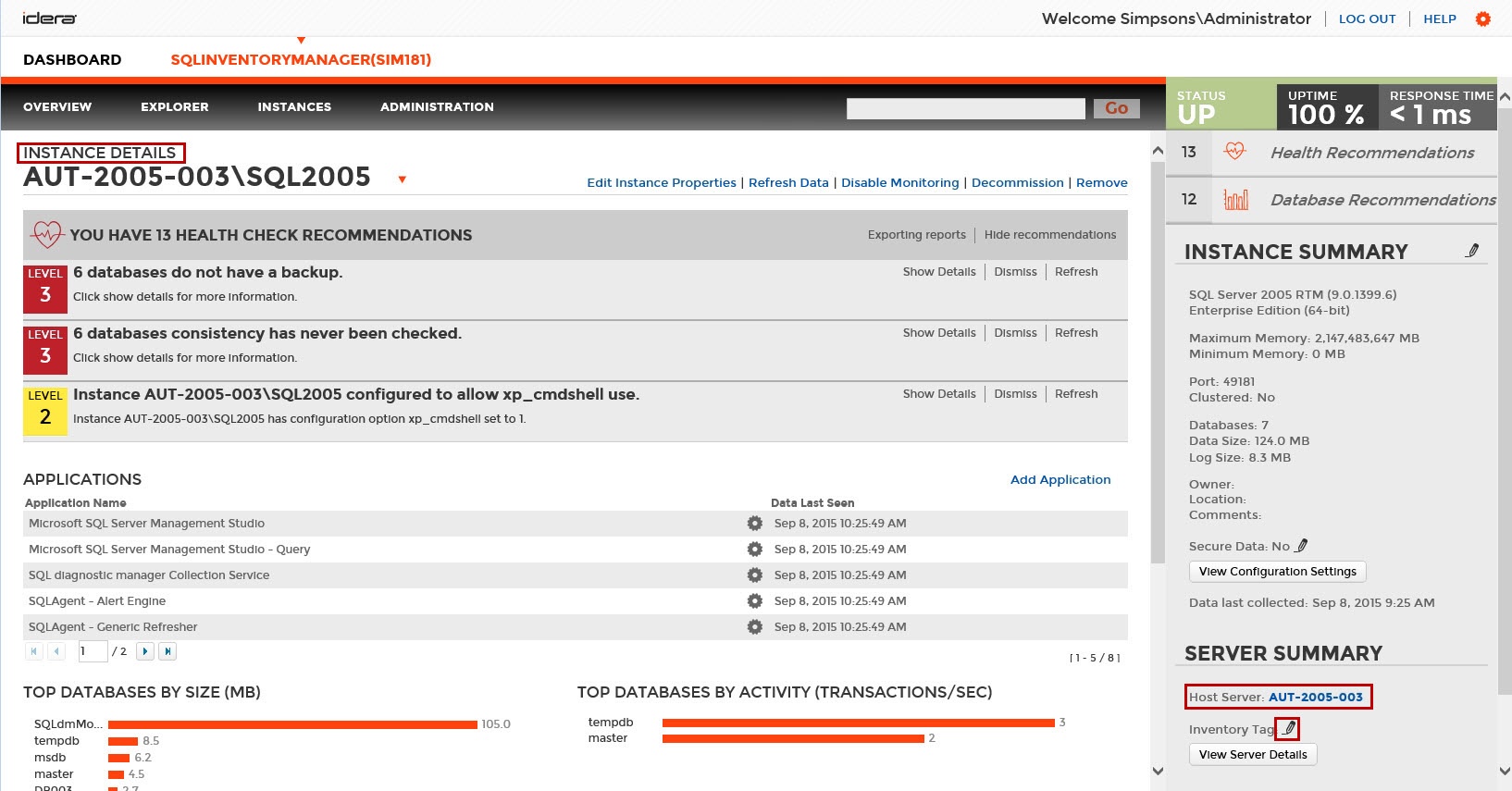Click the Add Application link
The image size is (1512, 791).
tap(1060, 480)
